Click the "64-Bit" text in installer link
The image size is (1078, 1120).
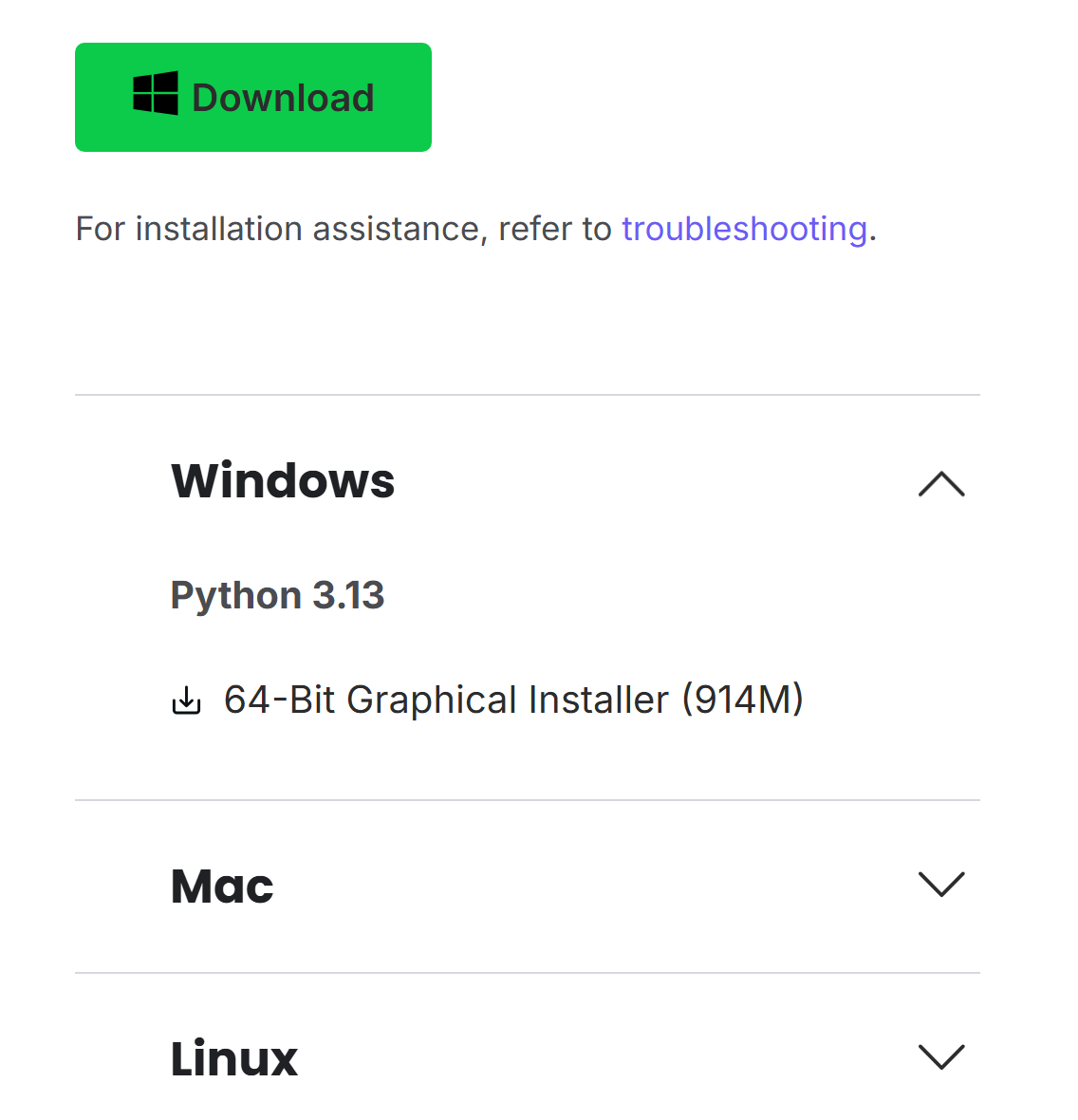(280, 700)
